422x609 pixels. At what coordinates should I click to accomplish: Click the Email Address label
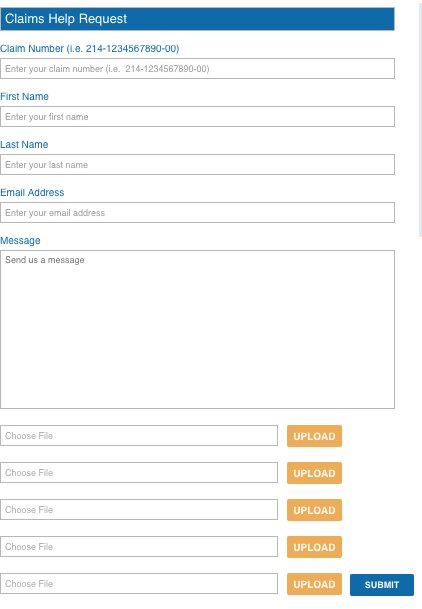[x=32, y=192]
